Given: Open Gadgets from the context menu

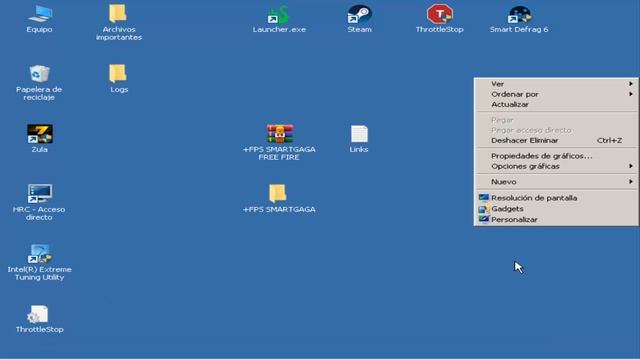Looking at the screenshot, I should (556, 209).
